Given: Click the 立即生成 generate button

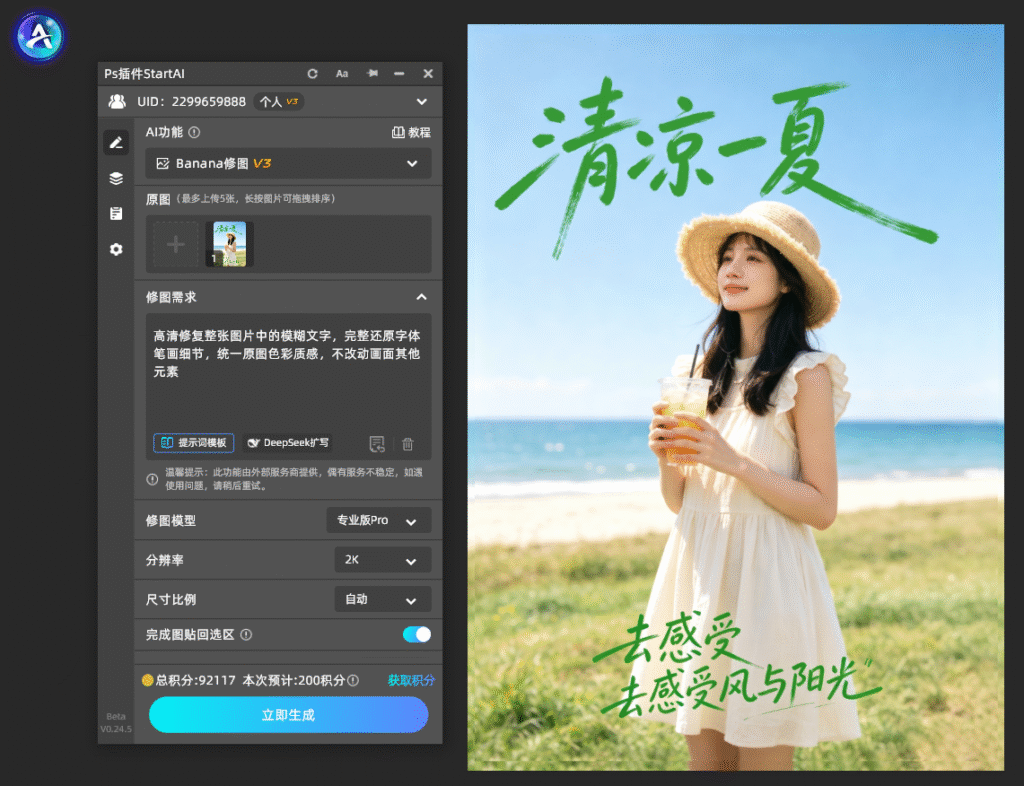Looking at the screenshot, I should [289, 715].
